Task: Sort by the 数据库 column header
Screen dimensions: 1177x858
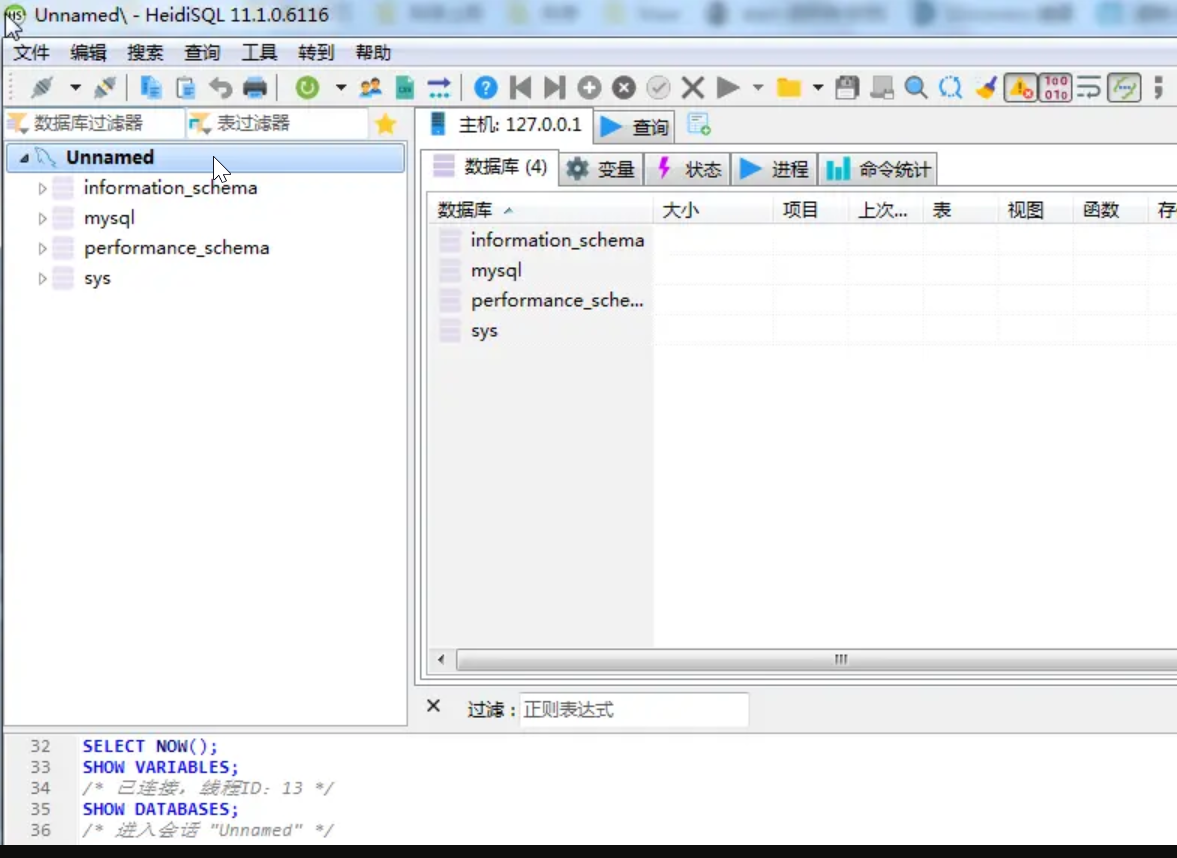Action: click(540, 210)
